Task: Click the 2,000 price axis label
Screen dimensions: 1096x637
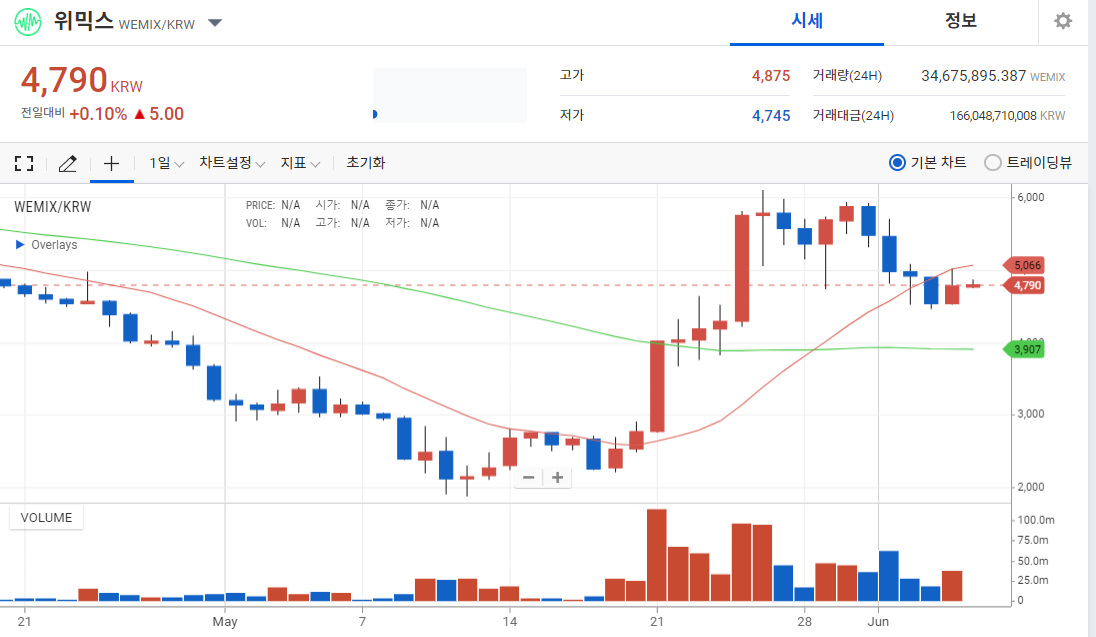Action: pos(1030,487)
